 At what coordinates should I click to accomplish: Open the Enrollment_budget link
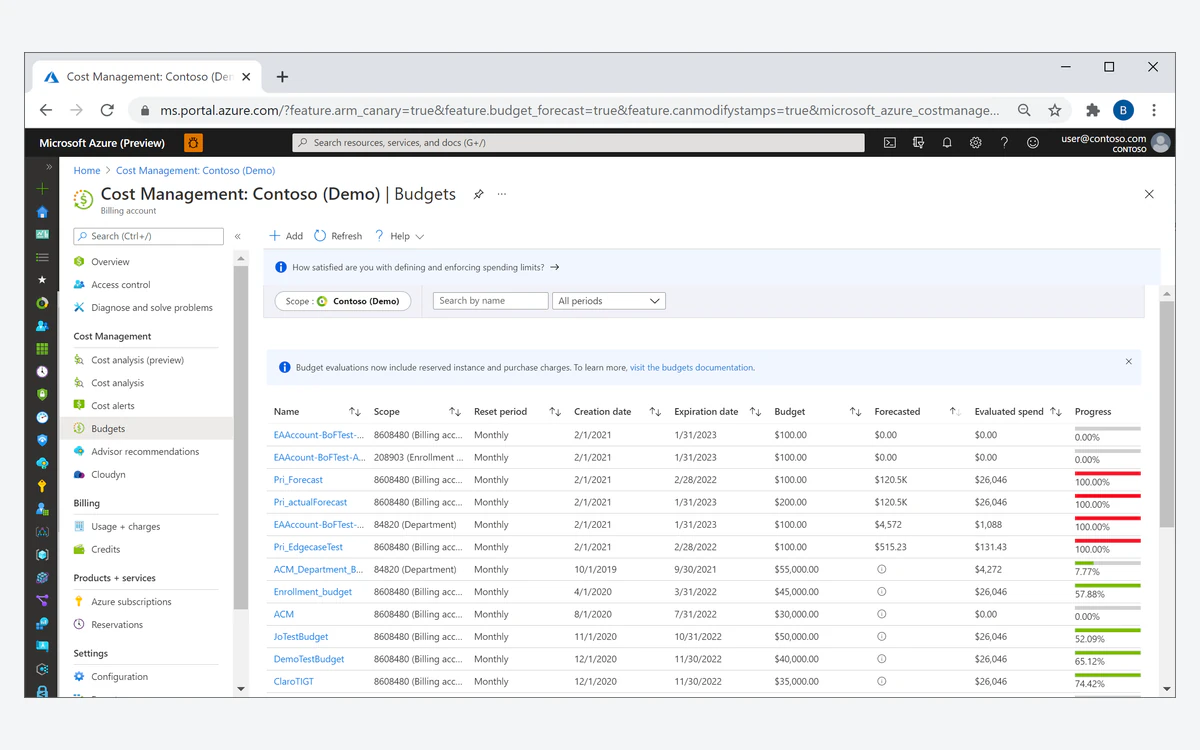tap(313, 592)
